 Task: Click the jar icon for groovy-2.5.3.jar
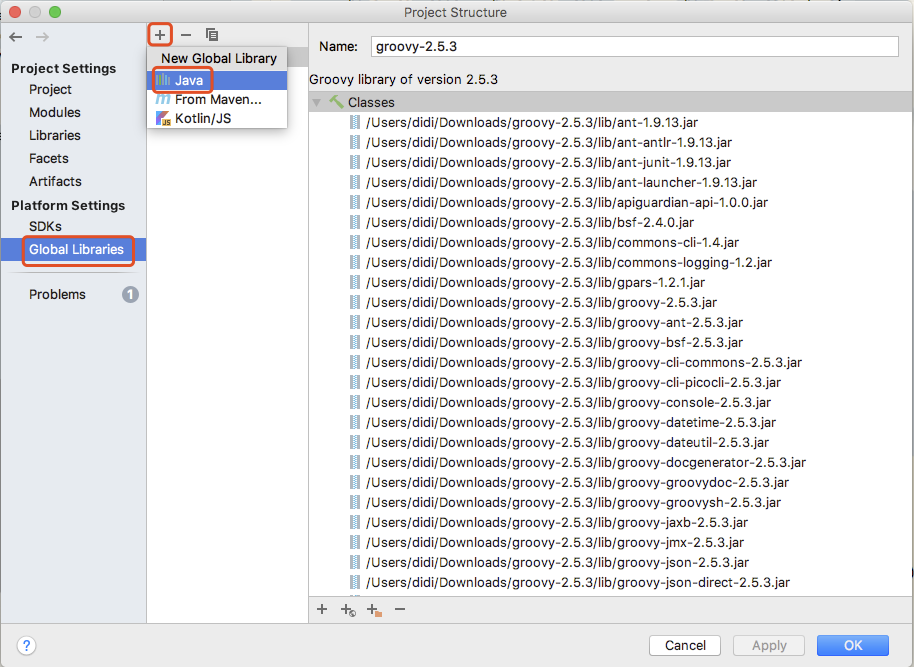(354, 302)
